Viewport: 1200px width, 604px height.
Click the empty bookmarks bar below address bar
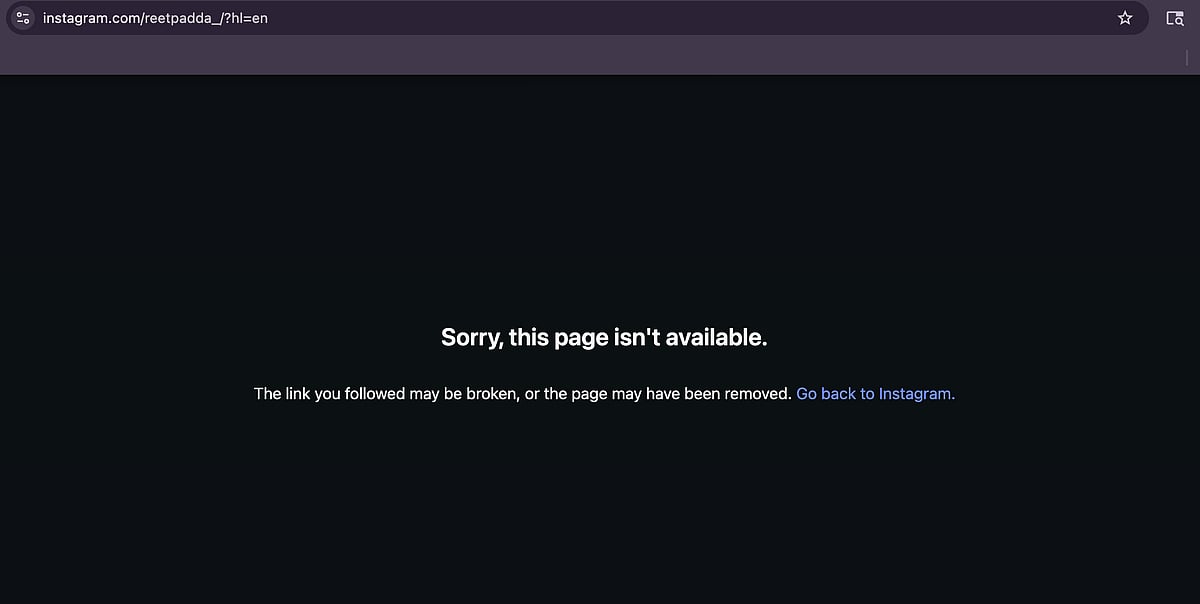590,57
